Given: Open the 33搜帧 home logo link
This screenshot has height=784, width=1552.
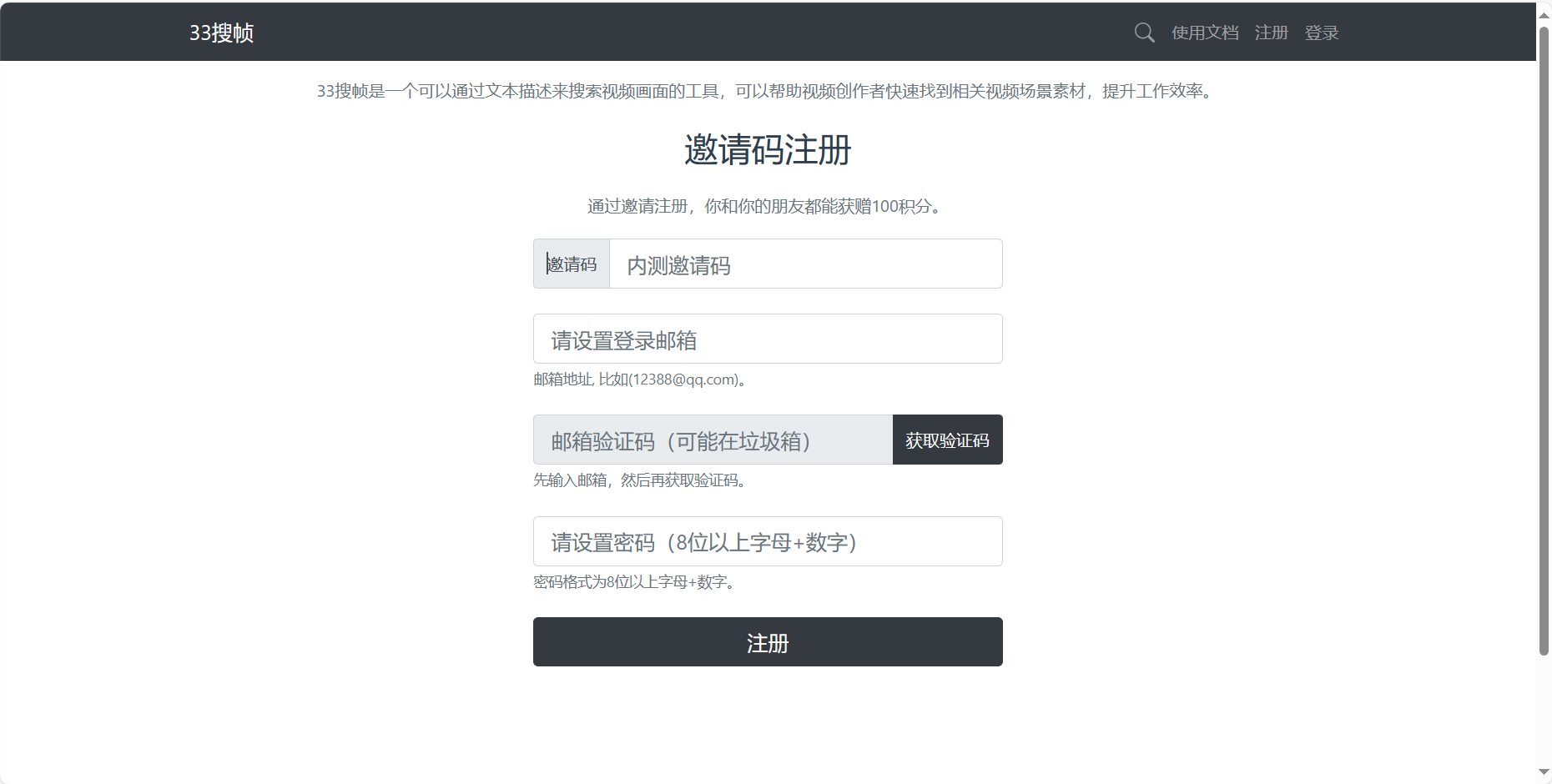Looking at the screenshot, I should point(221,33).
